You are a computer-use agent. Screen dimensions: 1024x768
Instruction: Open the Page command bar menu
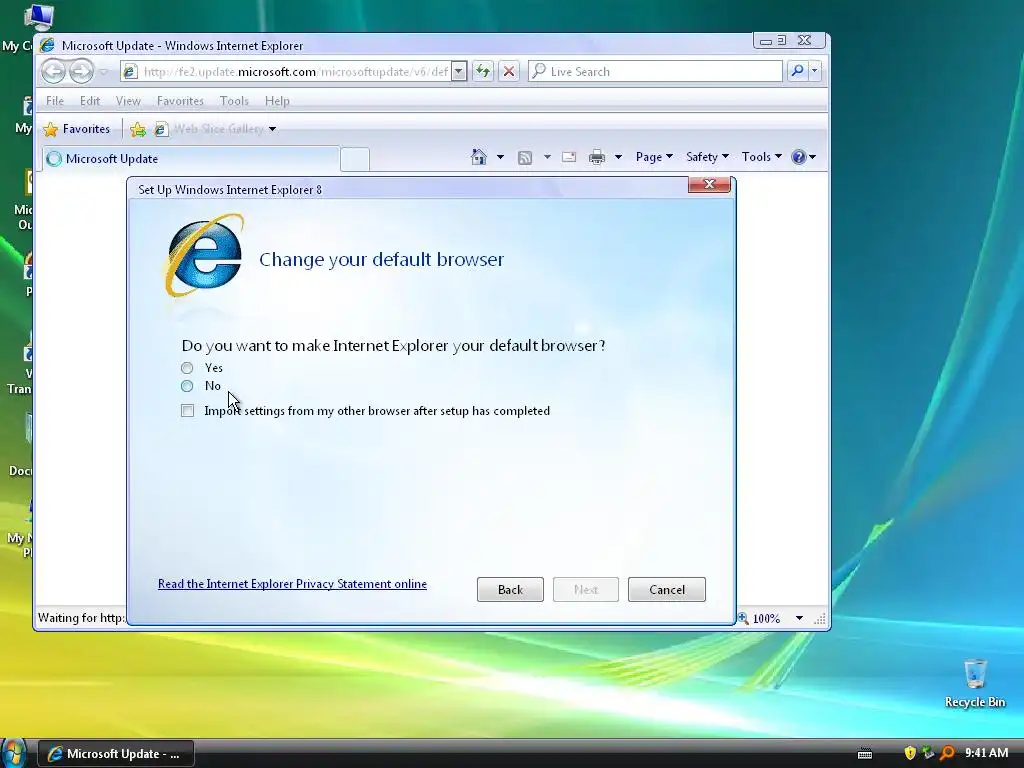(654, 157)
